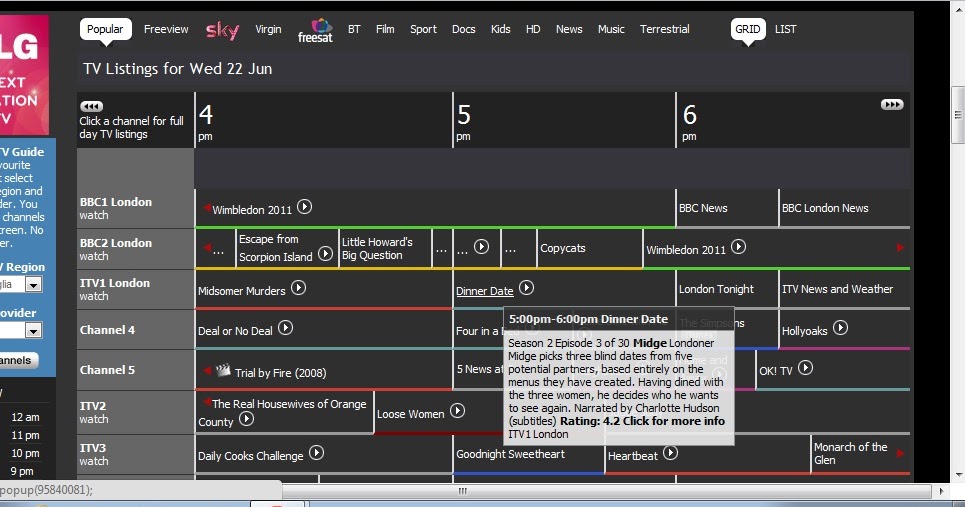Screen dimensions: 965x507
Task: Click the channels button in sidebar
Action: click(18, 360)
